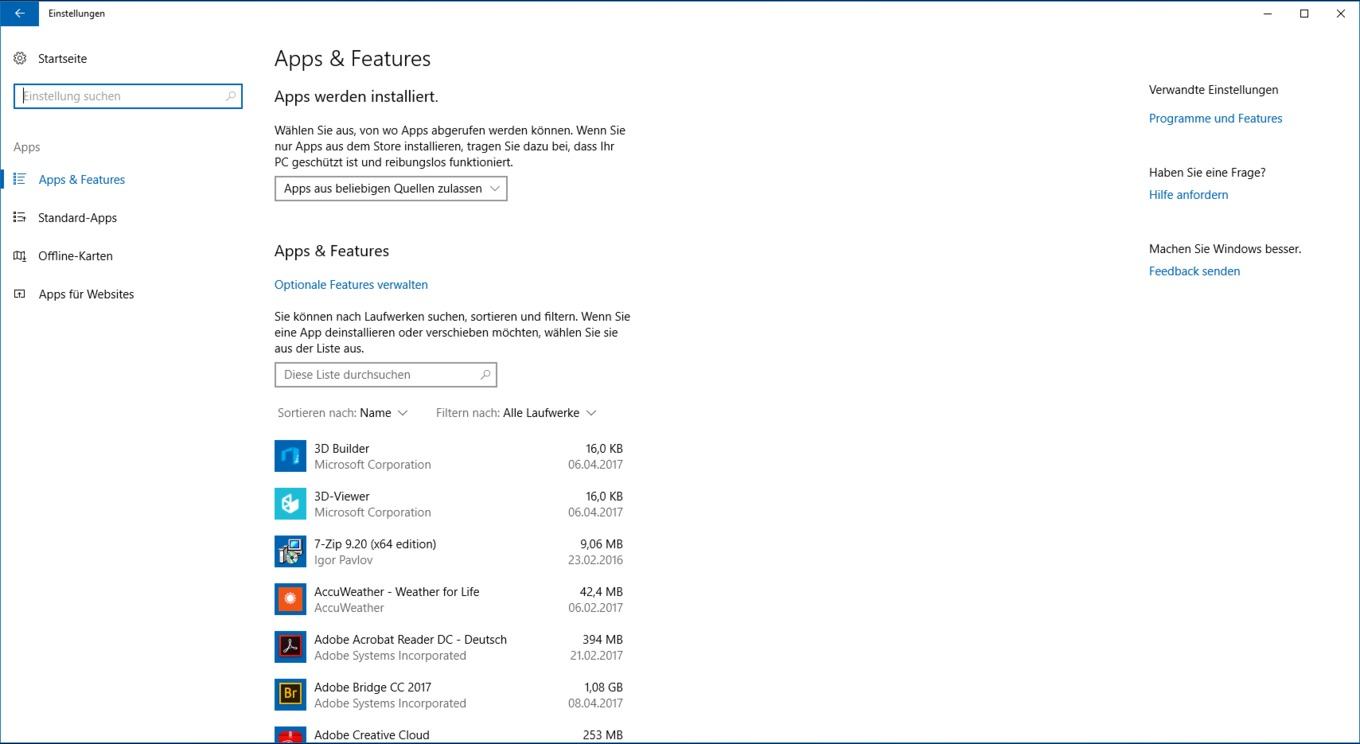Click the Offline-Karten map icon

[20, 256]
